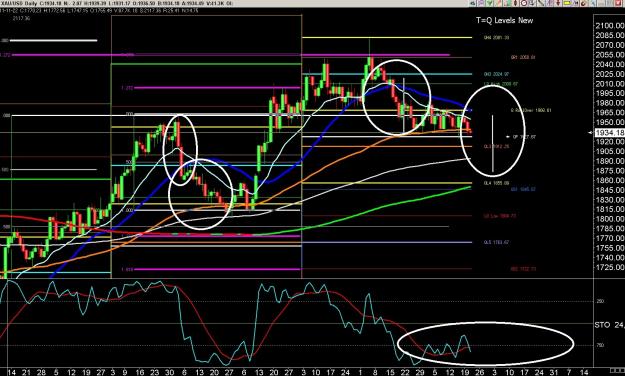Click the 1.618 Fibonacci level label

tap(127, 270)
